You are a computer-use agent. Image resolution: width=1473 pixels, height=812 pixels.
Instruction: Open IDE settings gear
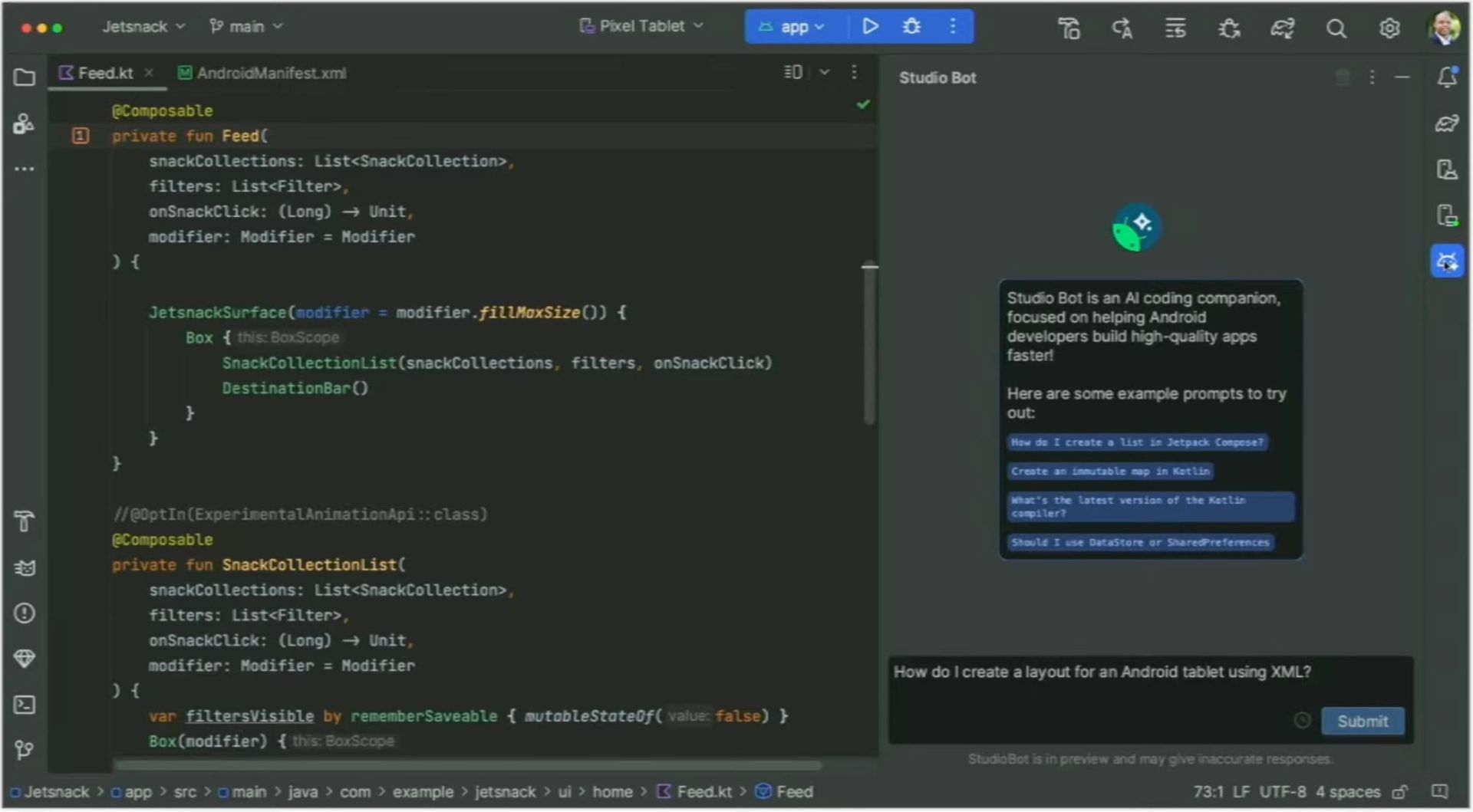[x=1389, y=28]
